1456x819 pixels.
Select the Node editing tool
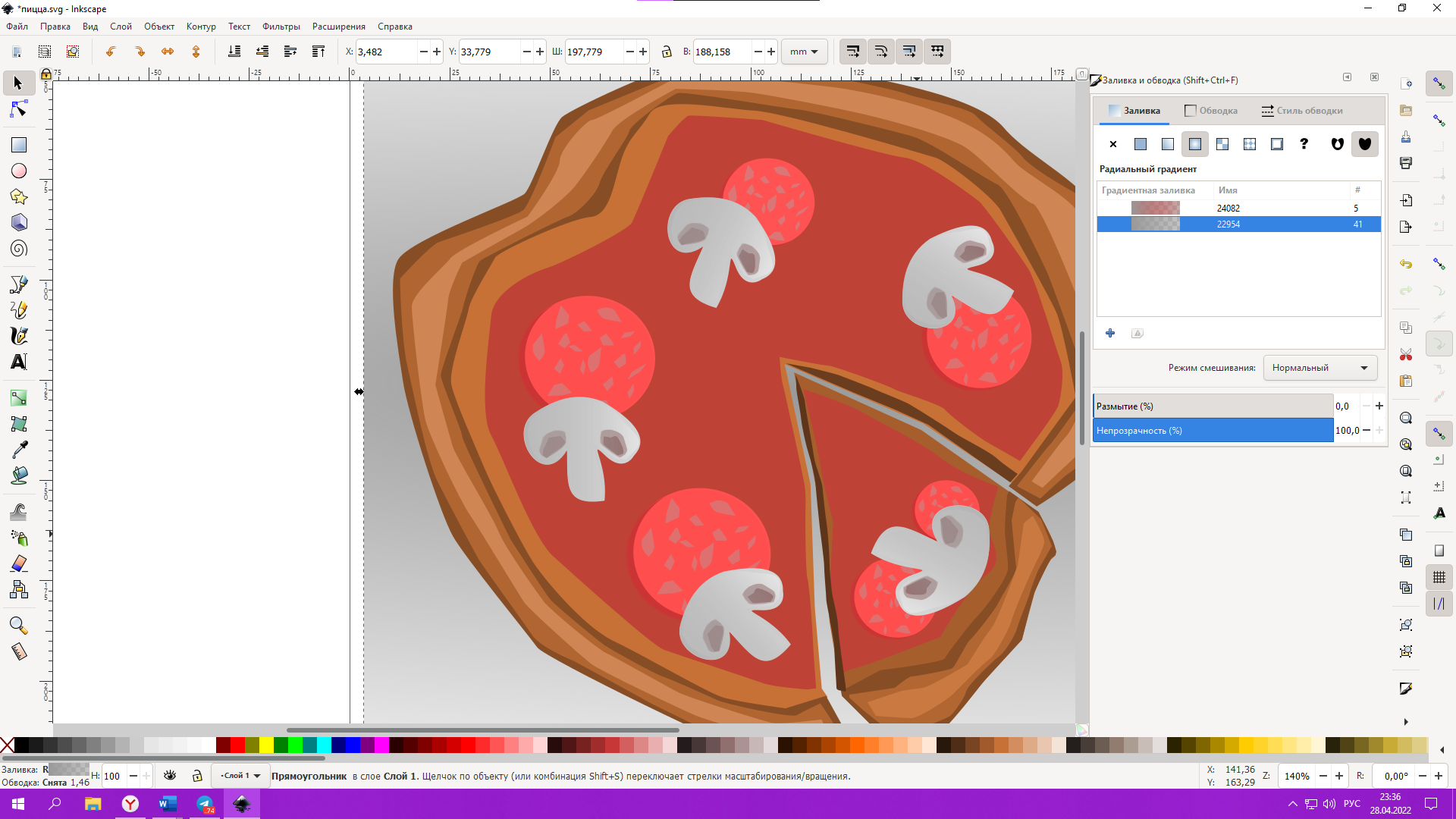[x=19, y=110]
